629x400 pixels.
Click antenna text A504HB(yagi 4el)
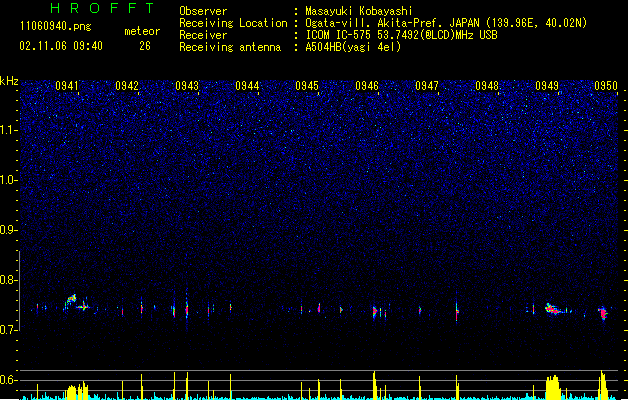tap(353, 47)
